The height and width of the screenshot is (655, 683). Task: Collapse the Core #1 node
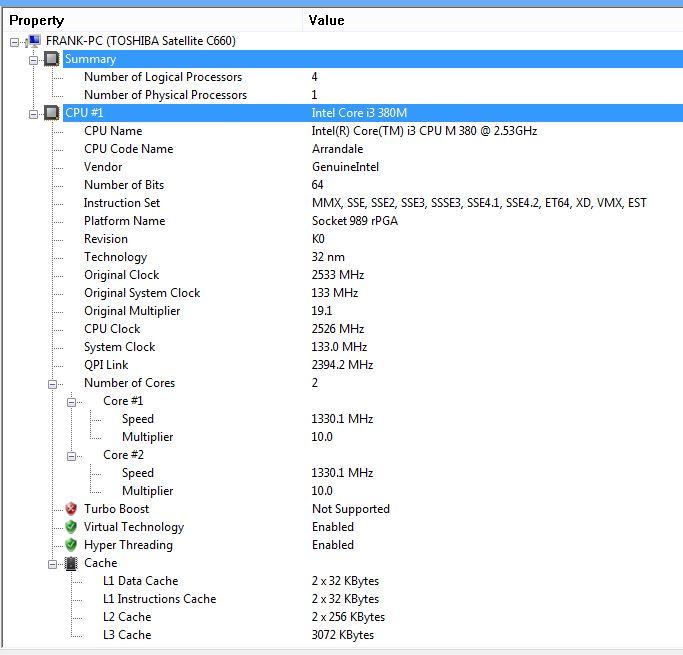(x=71, y=402)
